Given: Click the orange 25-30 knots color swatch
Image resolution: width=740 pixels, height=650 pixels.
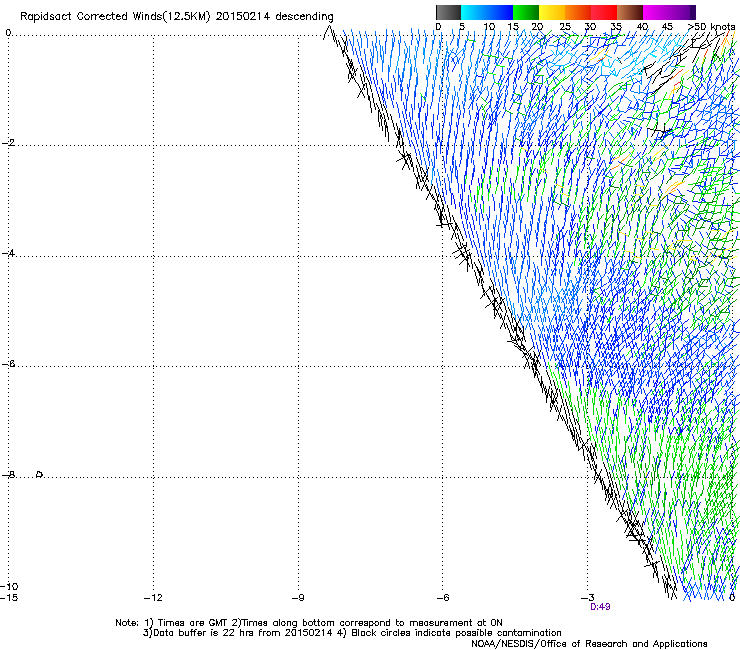Looking at the screenshot, I should click(x=578, y=12).
